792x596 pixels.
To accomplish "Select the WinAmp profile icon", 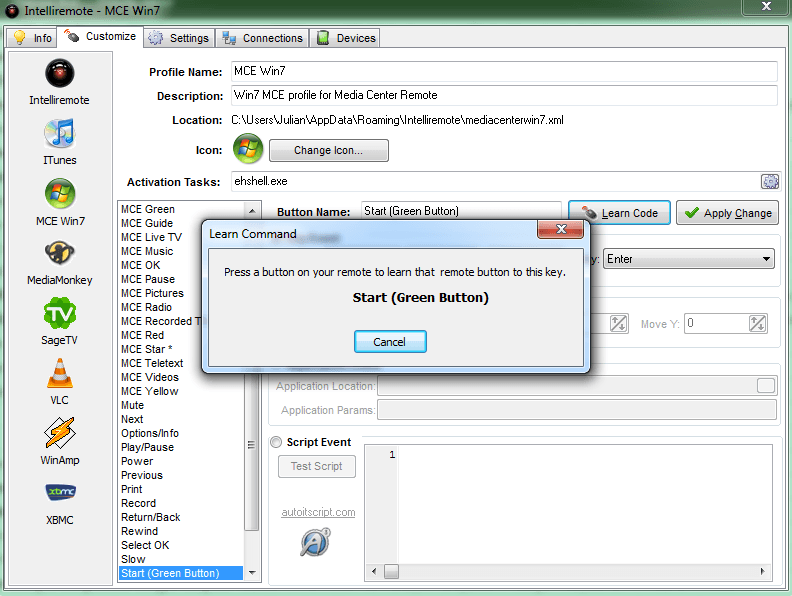I will pyautogui.click(x=60, y=433).
